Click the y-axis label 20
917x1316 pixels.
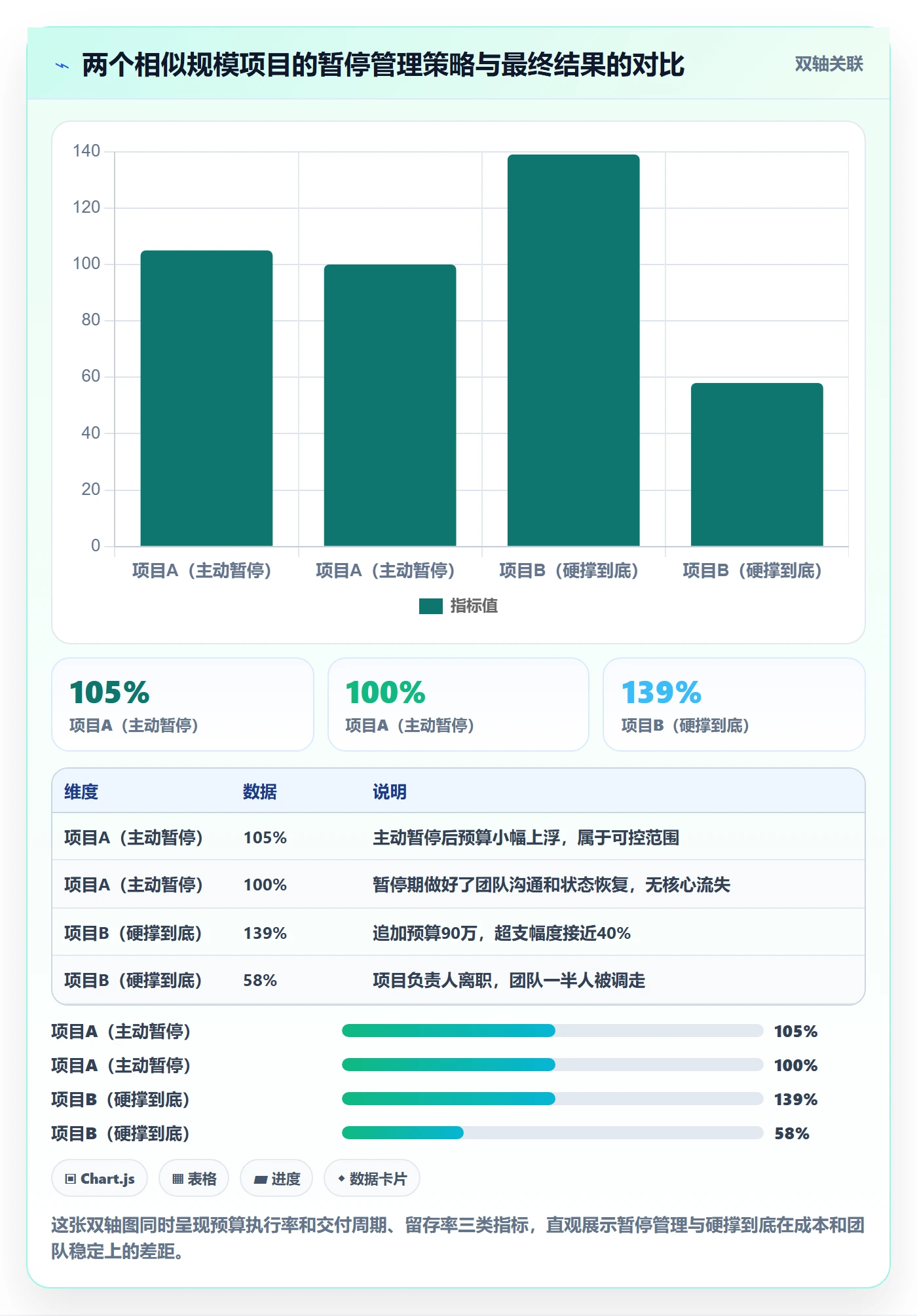(x=91, y=490)
